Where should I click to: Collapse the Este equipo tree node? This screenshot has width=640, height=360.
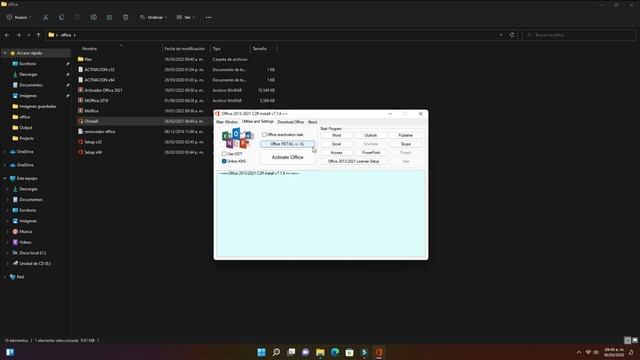pyautogui.click(x=5, y=178)
